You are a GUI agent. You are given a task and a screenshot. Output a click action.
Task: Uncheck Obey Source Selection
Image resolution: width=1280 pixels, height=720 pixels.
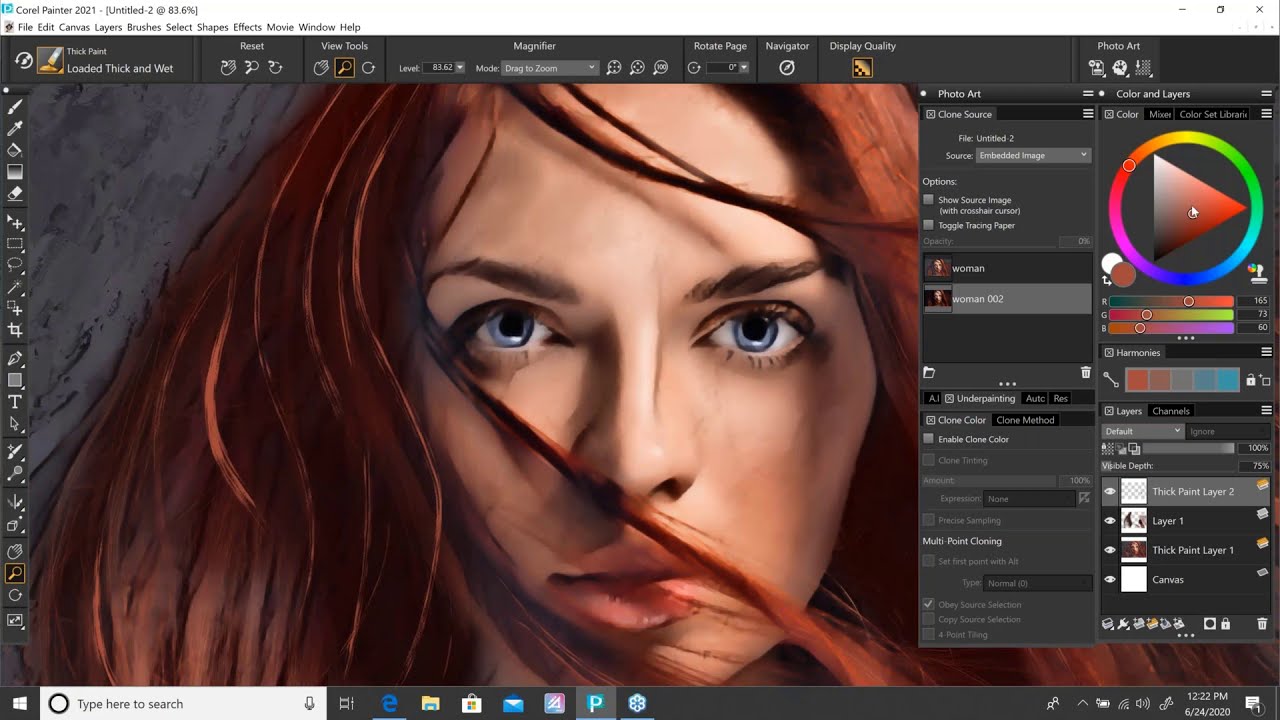click(x=929, y=604)
